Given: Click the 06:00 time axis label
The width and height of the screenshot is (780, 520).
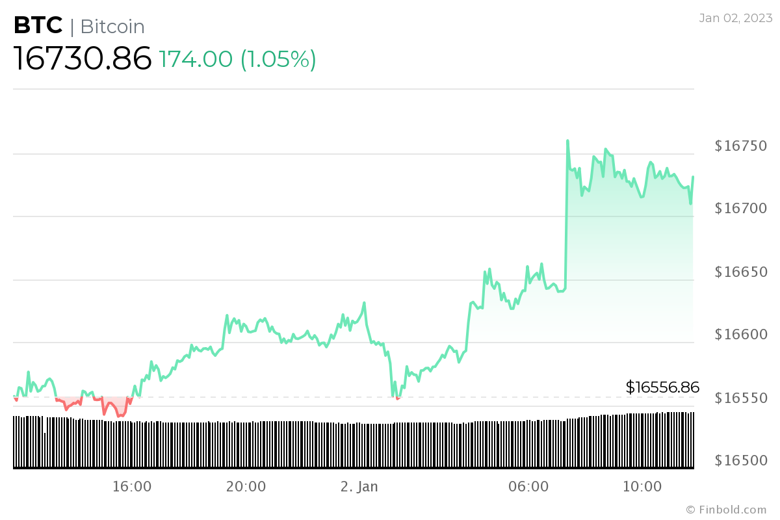Looking at the screenshot, I should tap(528, 487).
